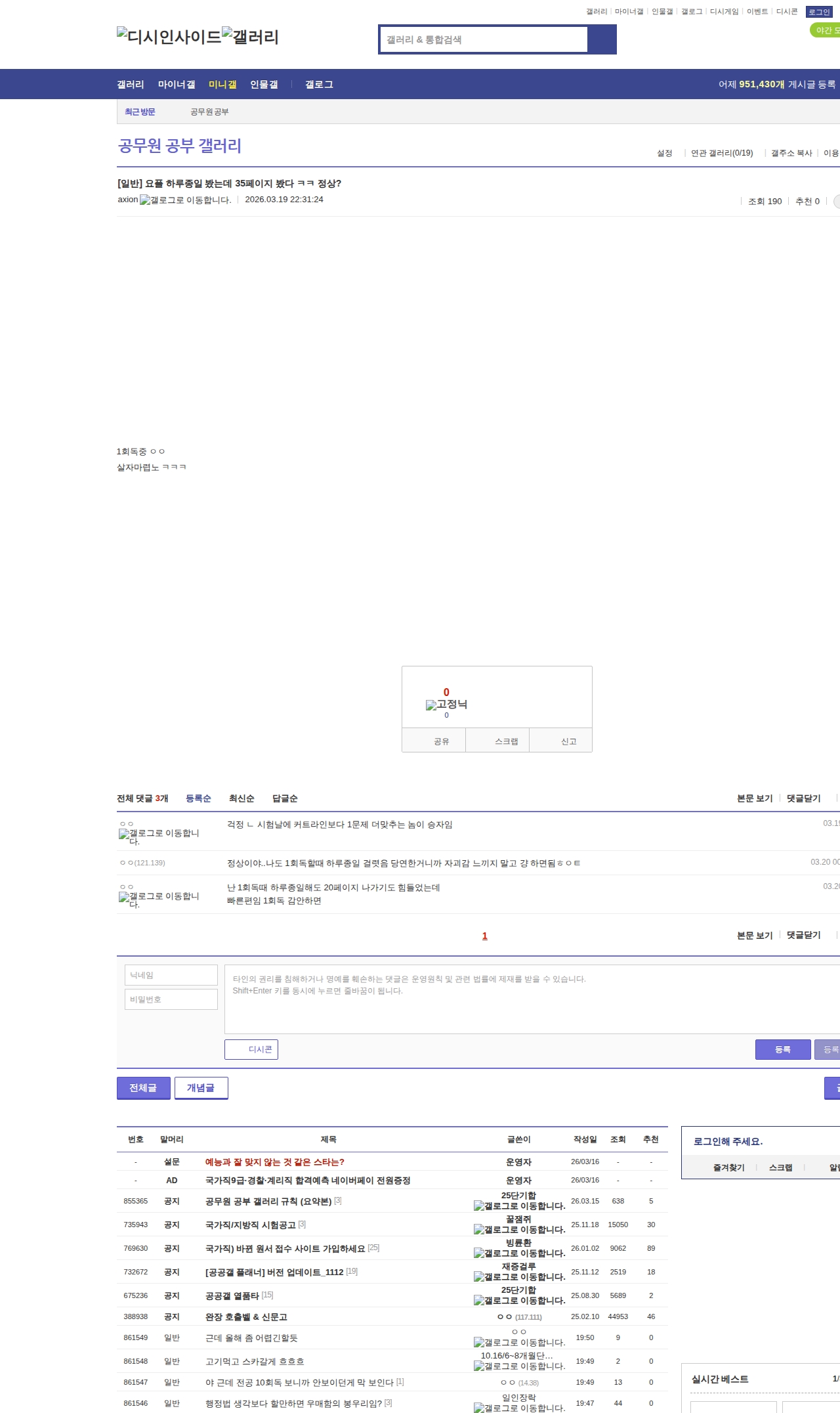
Task: Click the blue search button beside search box
Action: [602, 39]
